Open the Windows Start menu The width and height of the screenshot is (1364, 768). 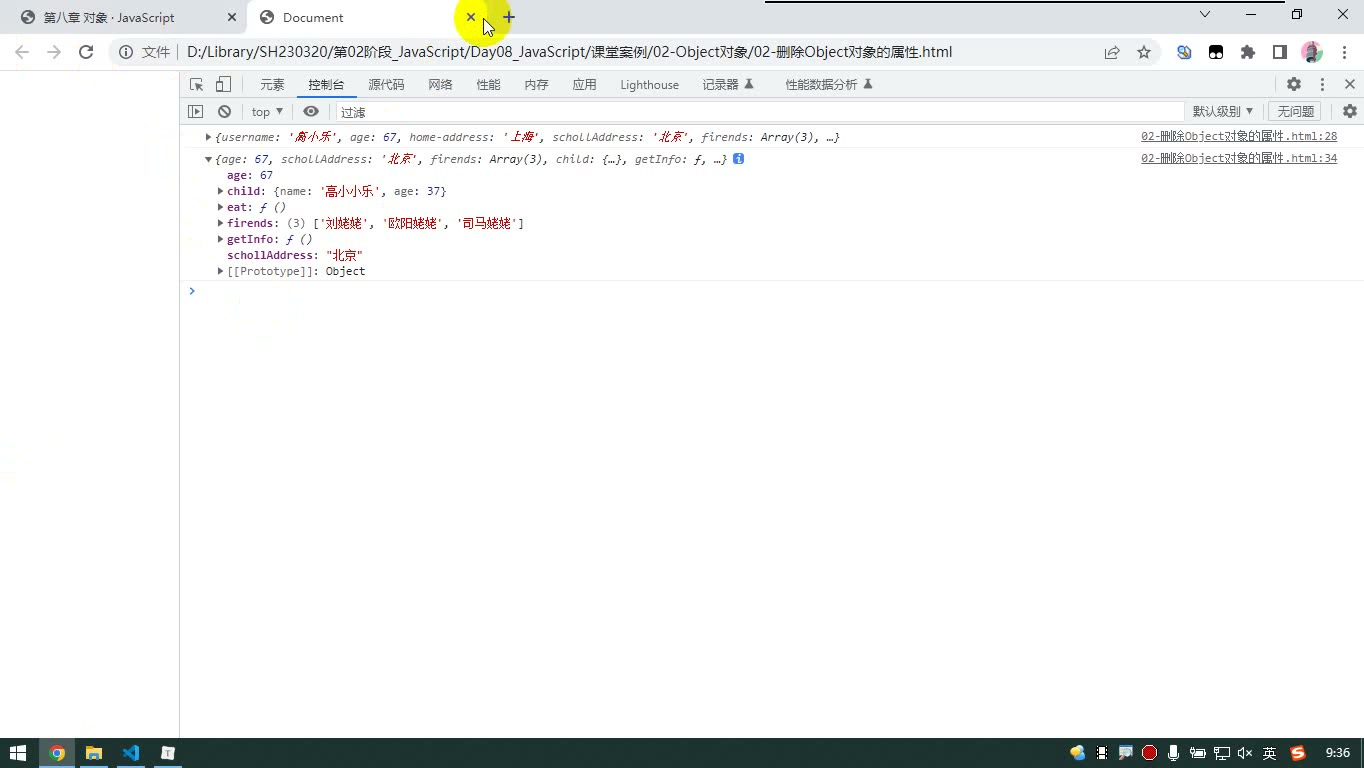(18, 753)
